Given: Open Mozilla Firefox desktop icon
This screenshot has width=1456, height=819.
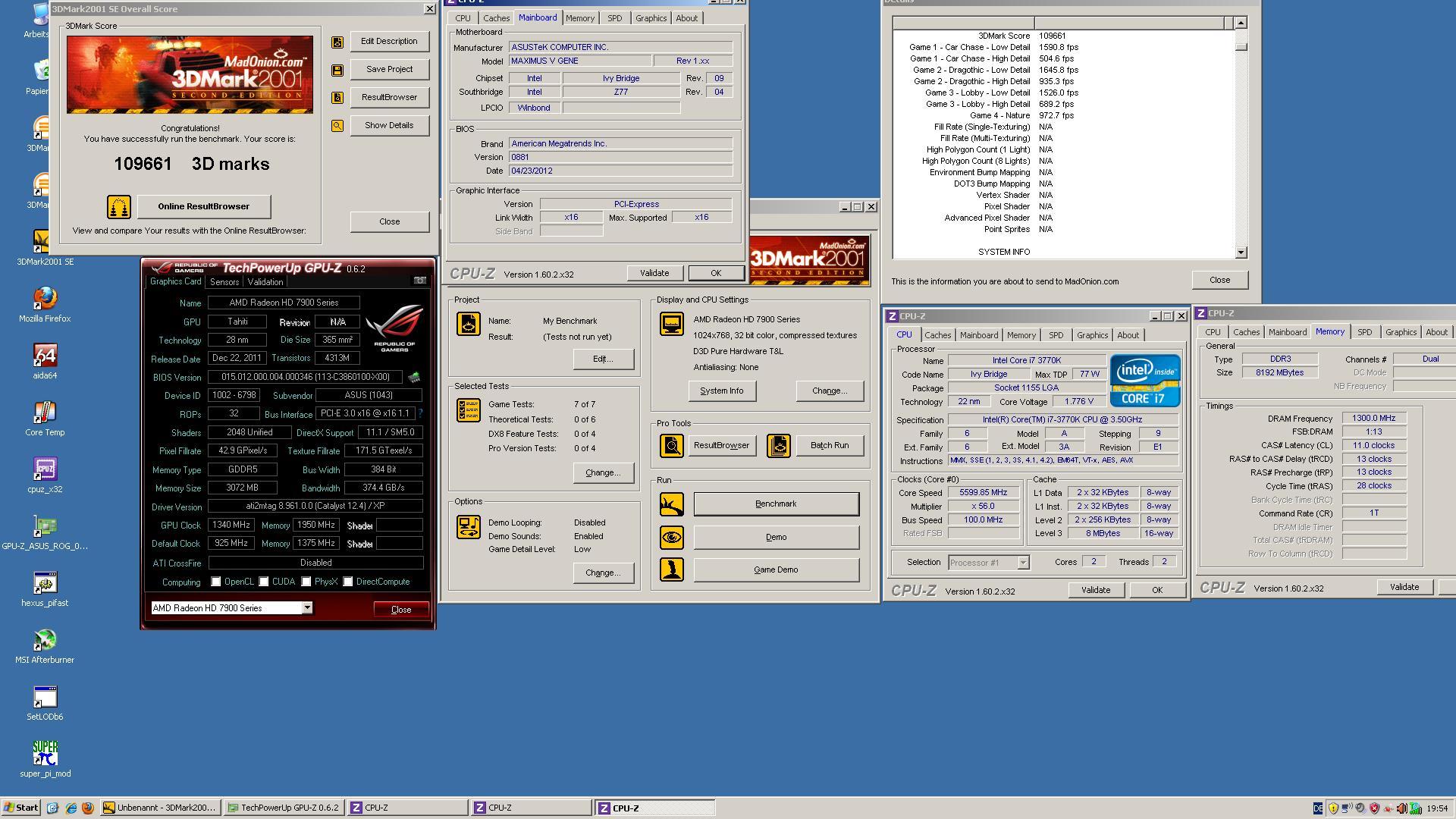Looking at the screenshot, I should coord(45,304).
